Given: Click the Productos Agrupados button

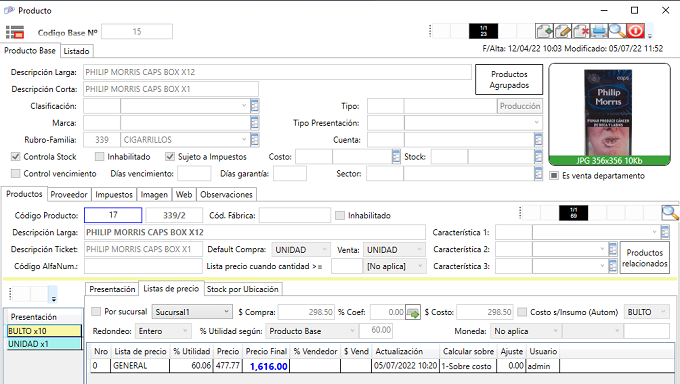Looking at the screenshot, I should 509,79.
